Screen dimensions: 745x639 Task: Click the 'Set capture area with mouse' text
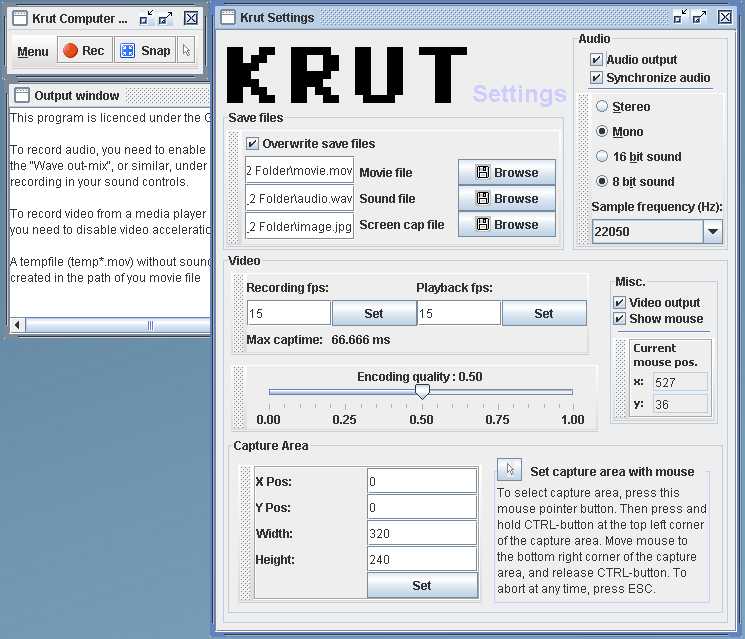coord(612,471)
